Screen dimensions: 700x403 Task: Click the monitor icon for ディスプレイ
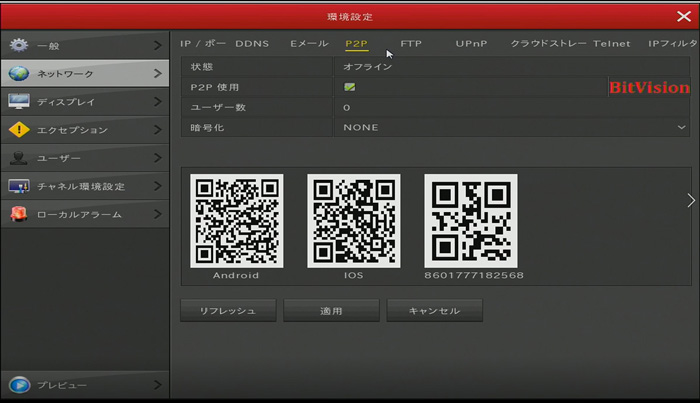point(19,101)
